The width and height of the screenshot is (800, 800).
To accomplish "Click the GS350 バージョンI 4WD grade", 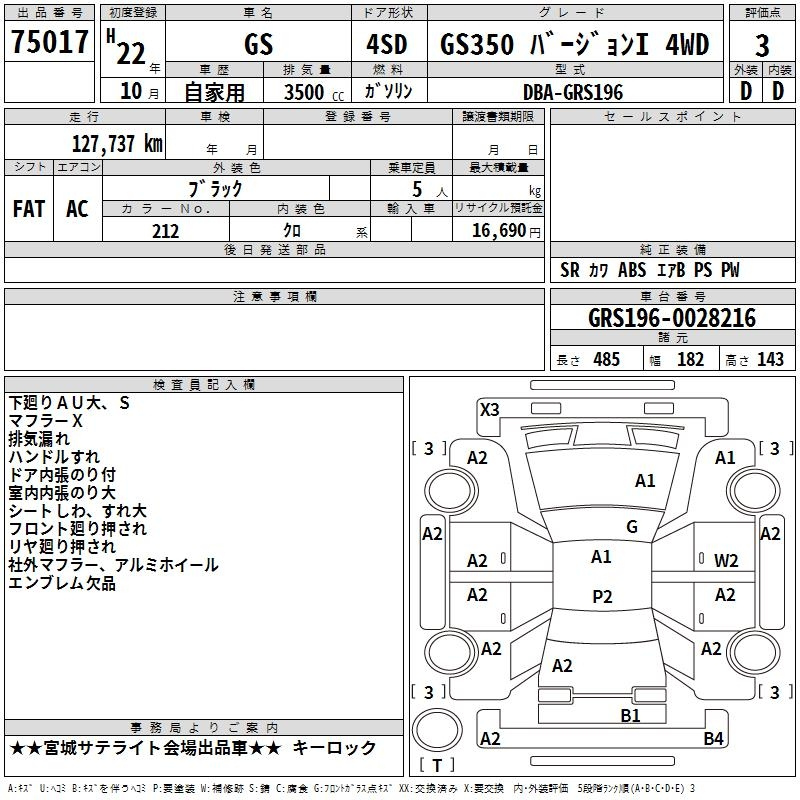I will tap(574, 46).
